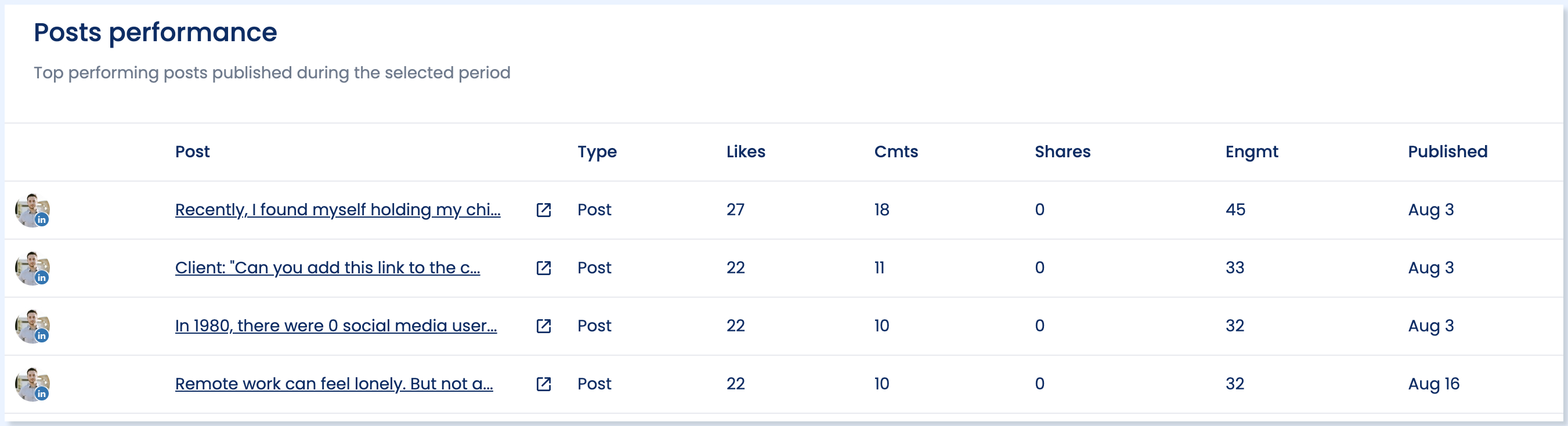Open external link icon for 'In 1980' post
The width and height of the screenshot is (1568, 426).
click(x=544, y=326)
